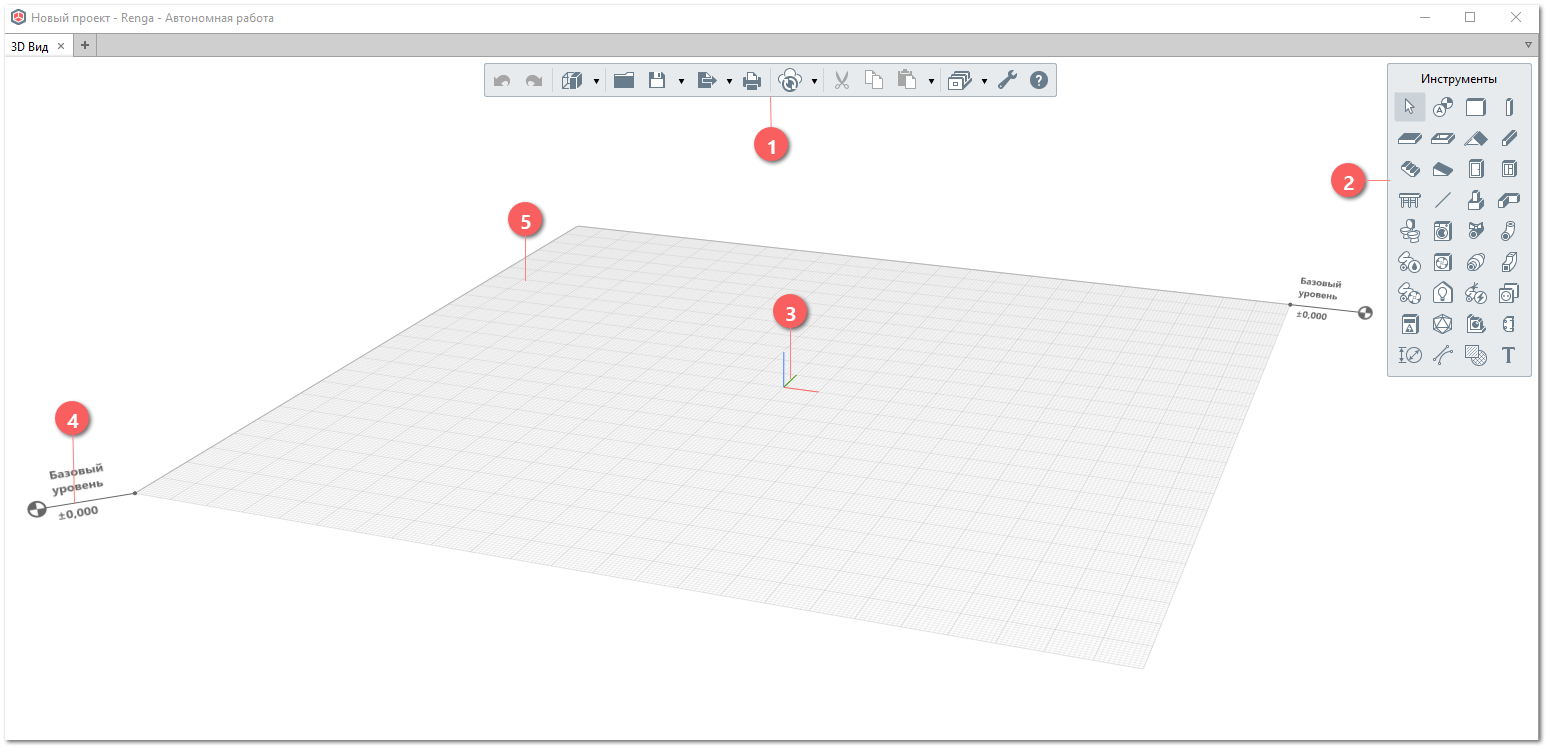Expand the export options dropdown arrow
1548x749 pixels.
[x=729, y=81]
